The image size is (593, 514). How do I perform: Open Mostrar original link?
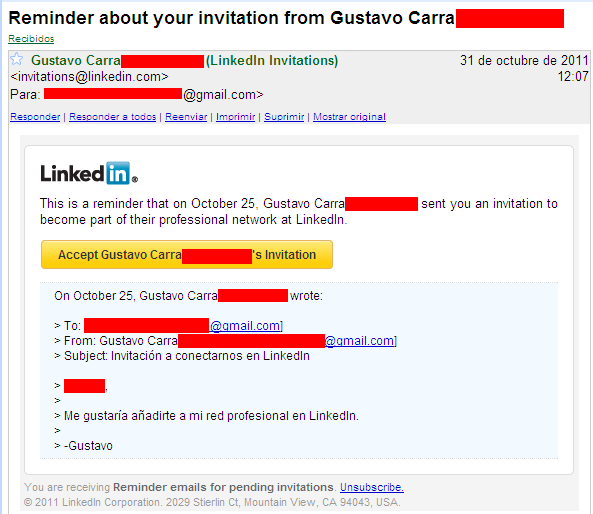point(349,116)
